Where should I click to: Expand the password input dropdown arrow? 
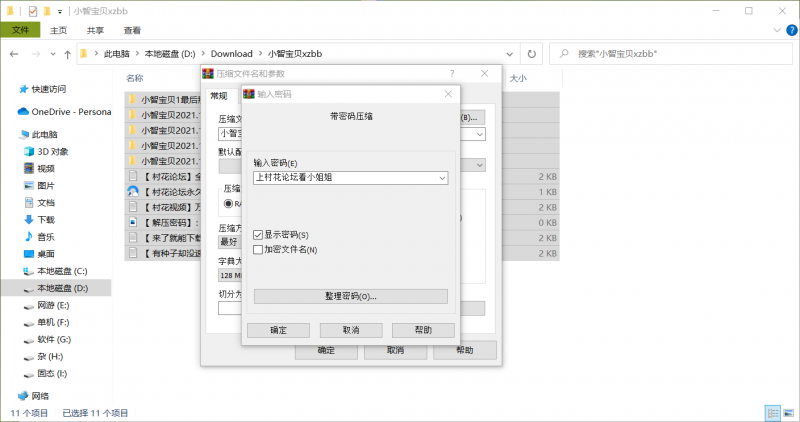click(442, 177)
